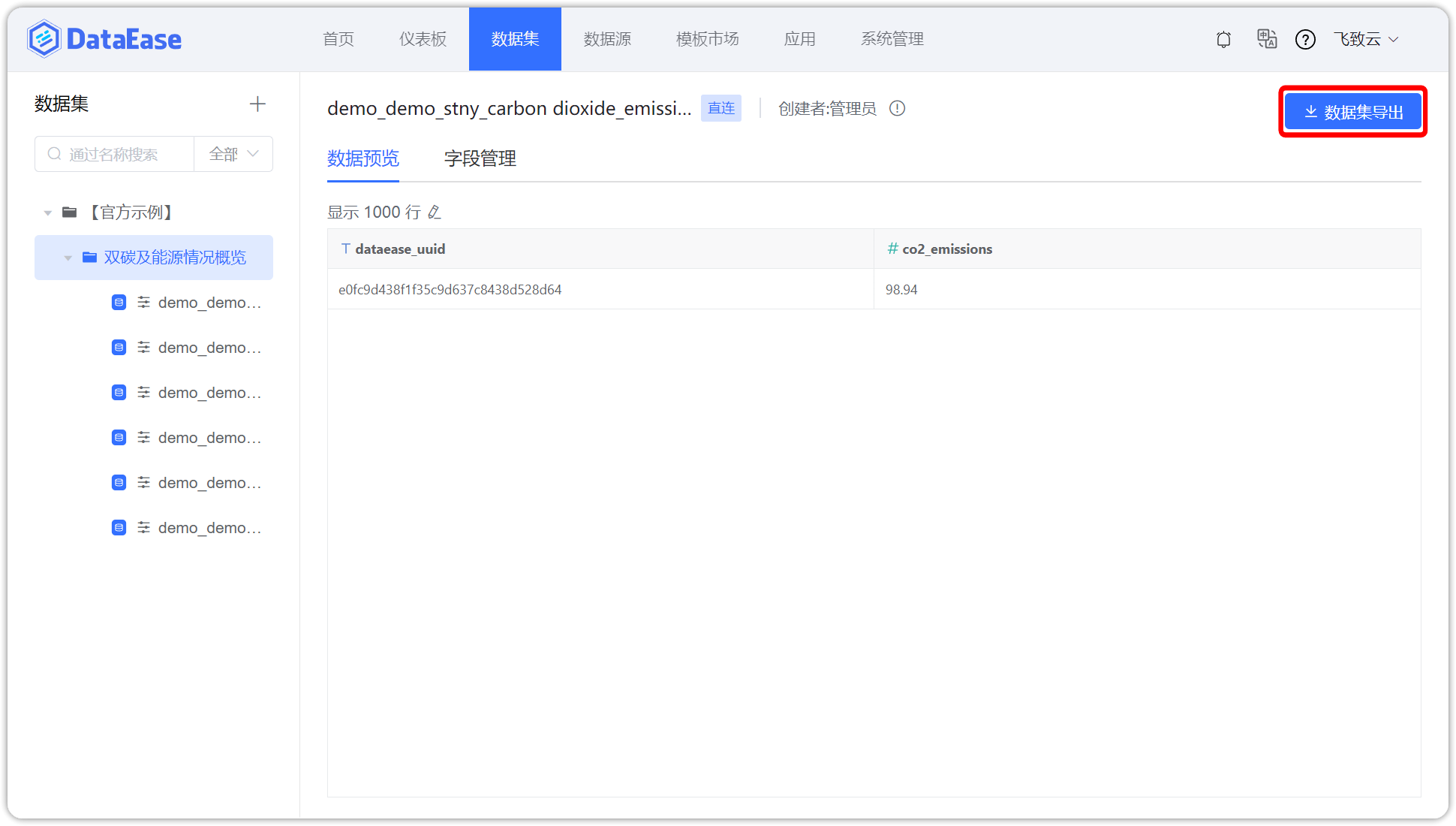Create a new dataset with the plus icon

(257, 103)
